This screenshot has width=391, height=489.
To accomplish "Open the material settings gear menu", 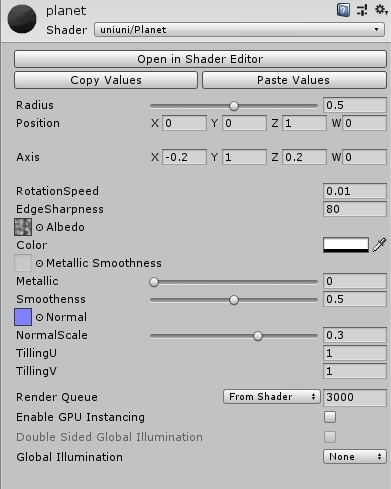I will coord(381,9).
